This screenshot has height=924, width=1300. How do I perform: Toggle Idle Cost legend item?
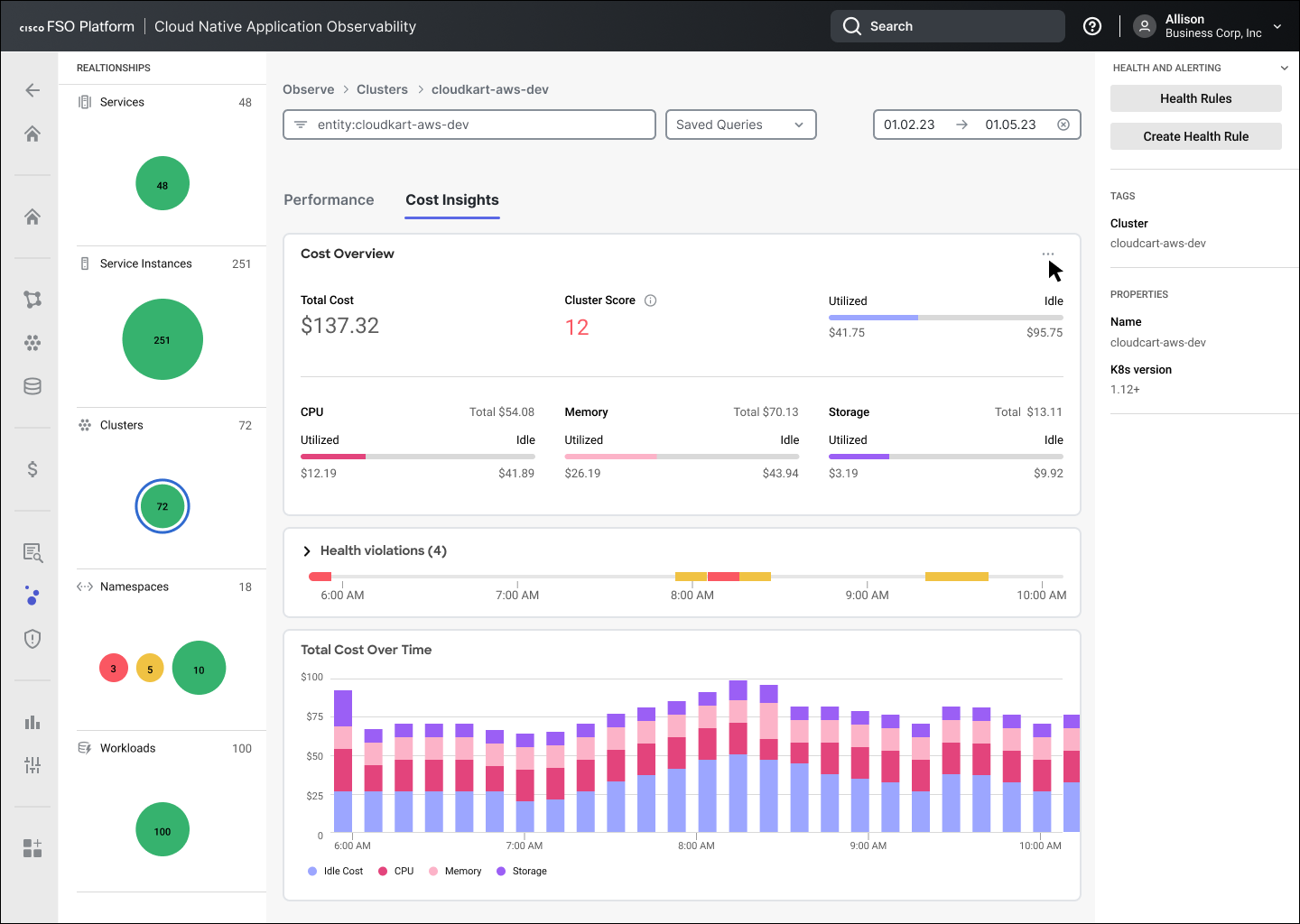tap(335, 871)
